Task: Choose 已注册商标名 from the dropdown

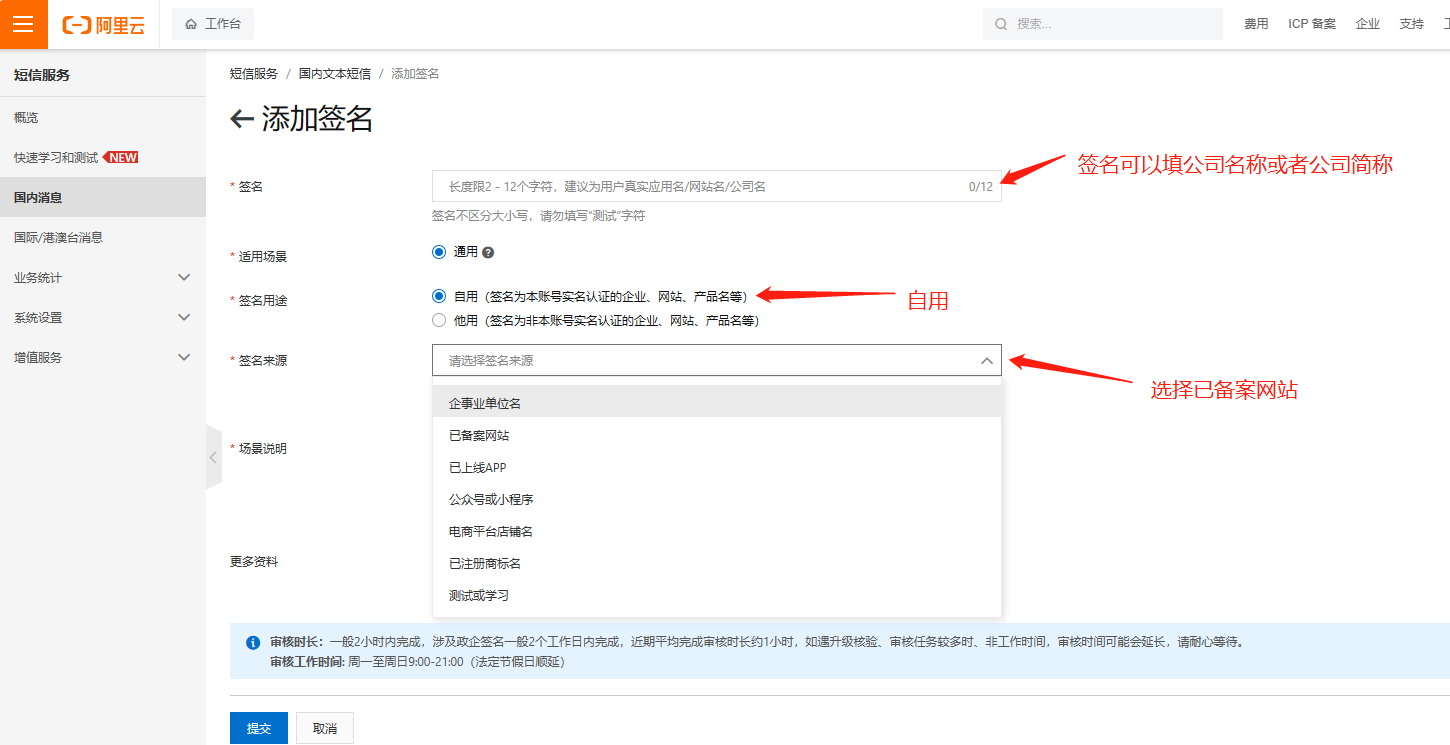Action: point(716,563)
